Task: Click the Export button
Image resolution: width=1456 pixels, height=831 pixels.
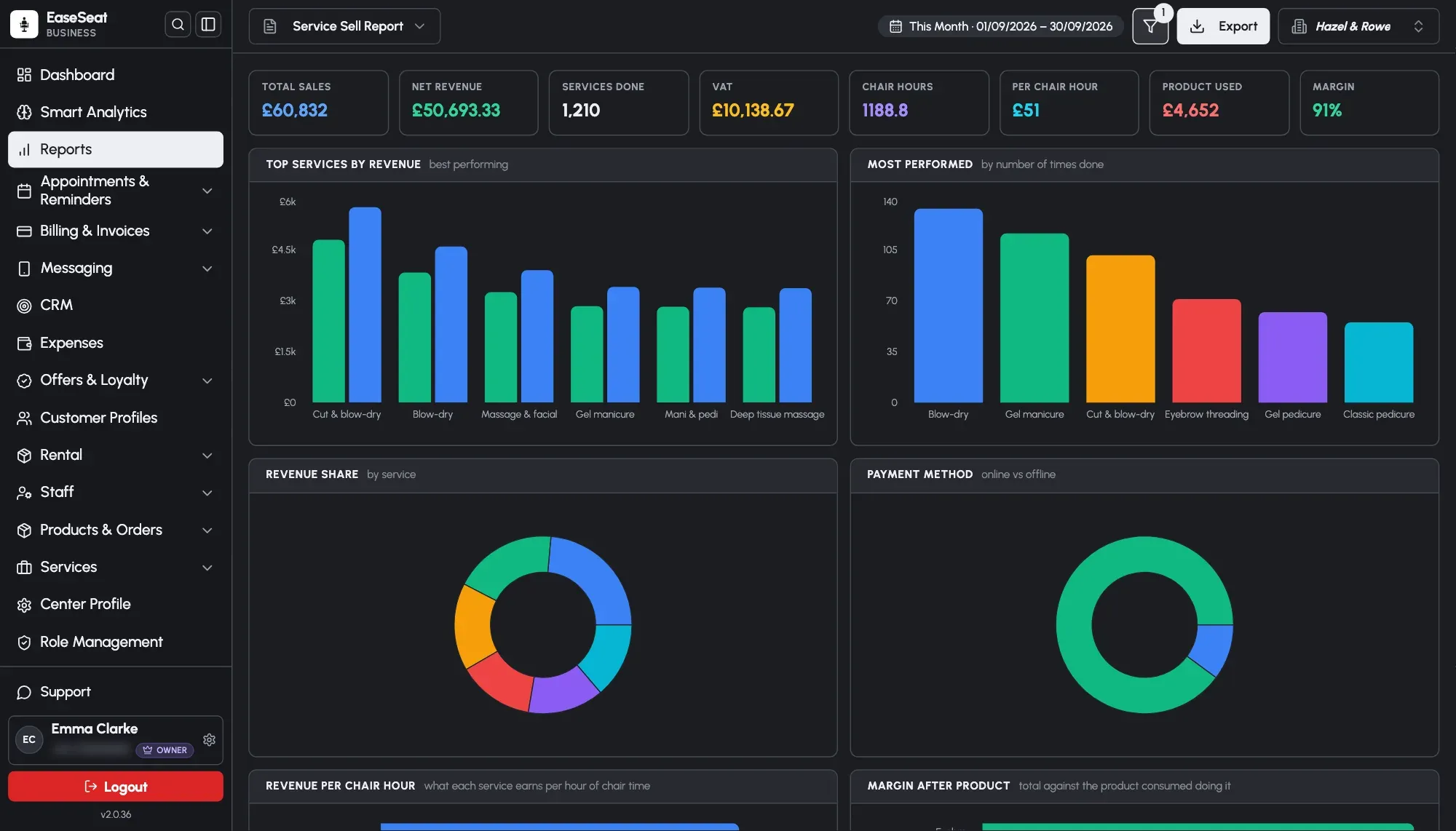Action: tap(1223, 26)
